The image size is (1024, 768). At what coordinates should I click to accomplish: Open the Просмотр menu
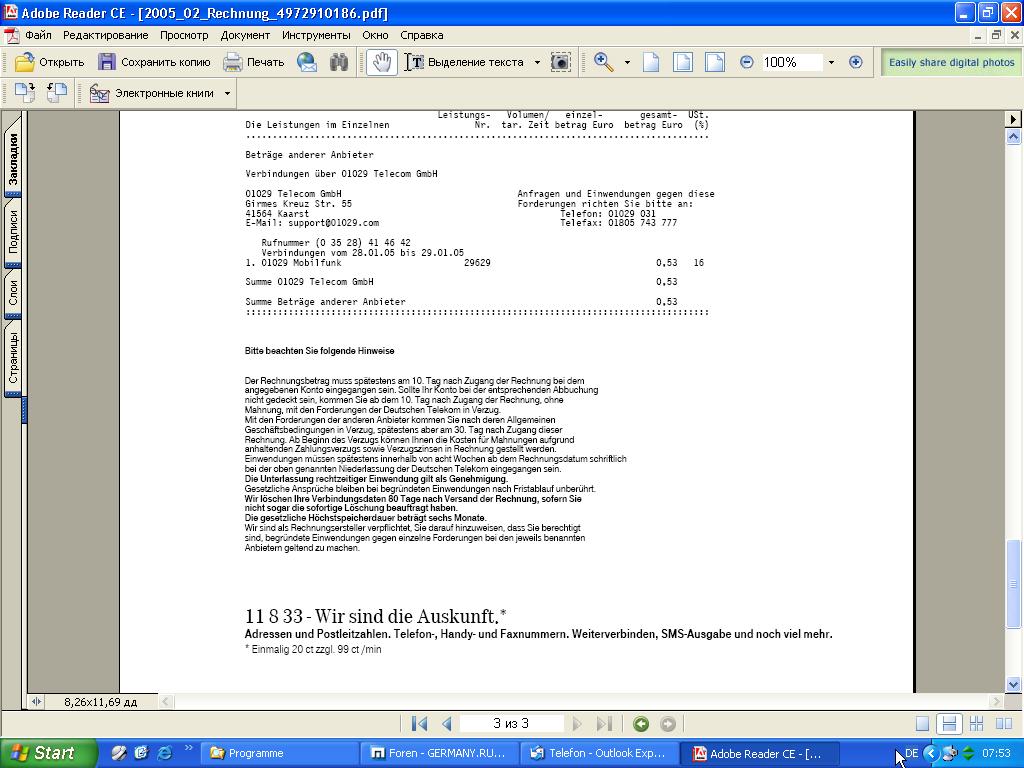click(x=184, y=35)
